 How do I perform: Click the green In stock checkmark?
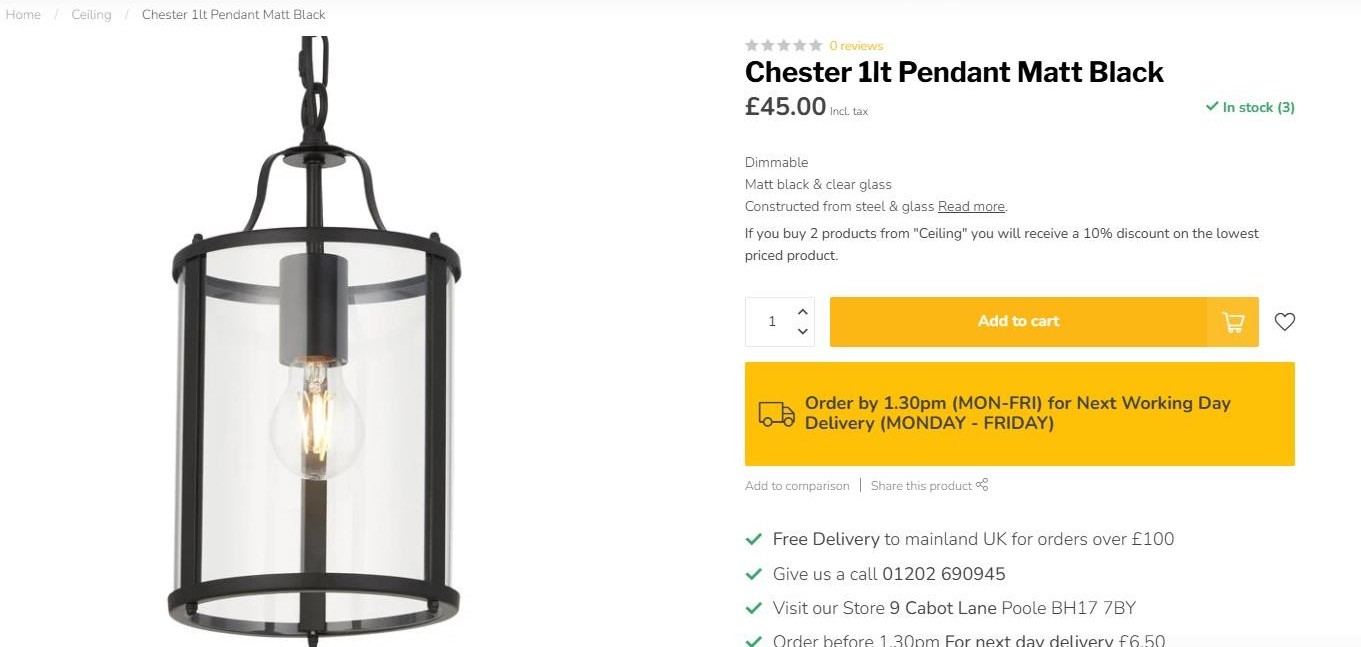pos(1212,107)
